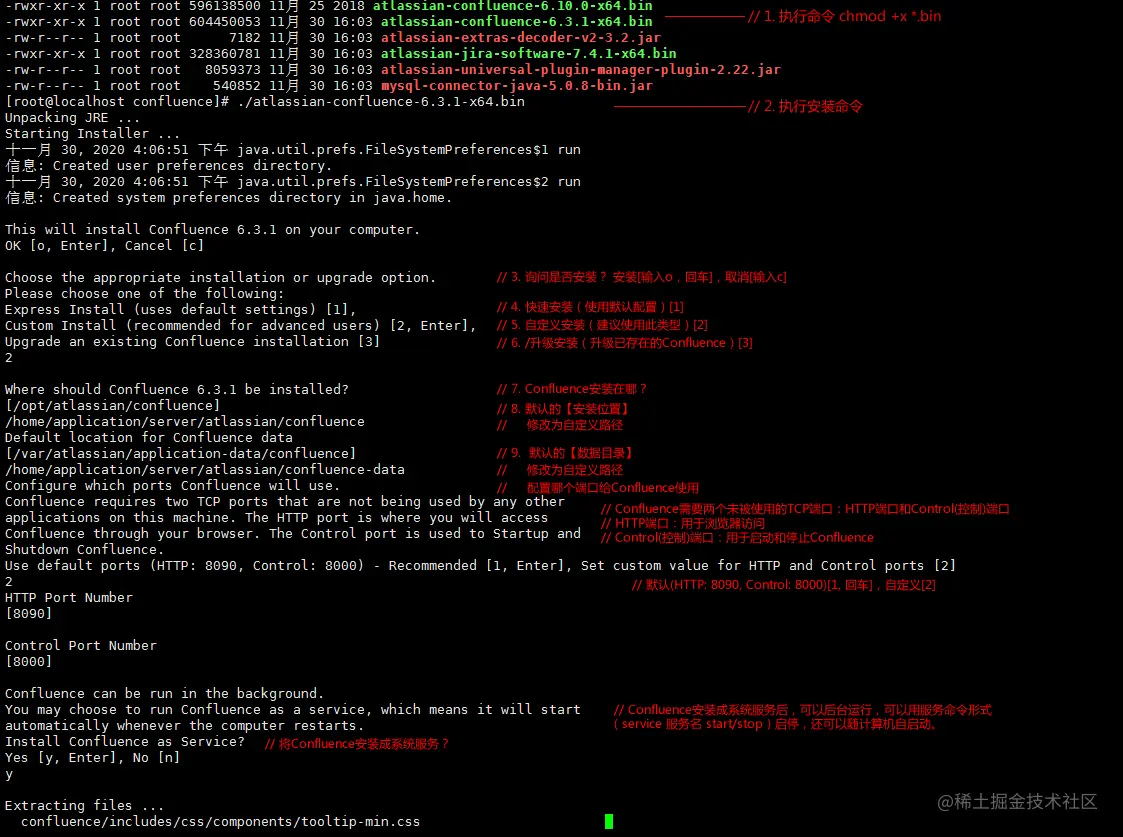Click 'Confluence can be run in the background.' line
The height and width of the screenshot is (837, 1123).
(x=165, y=693)
